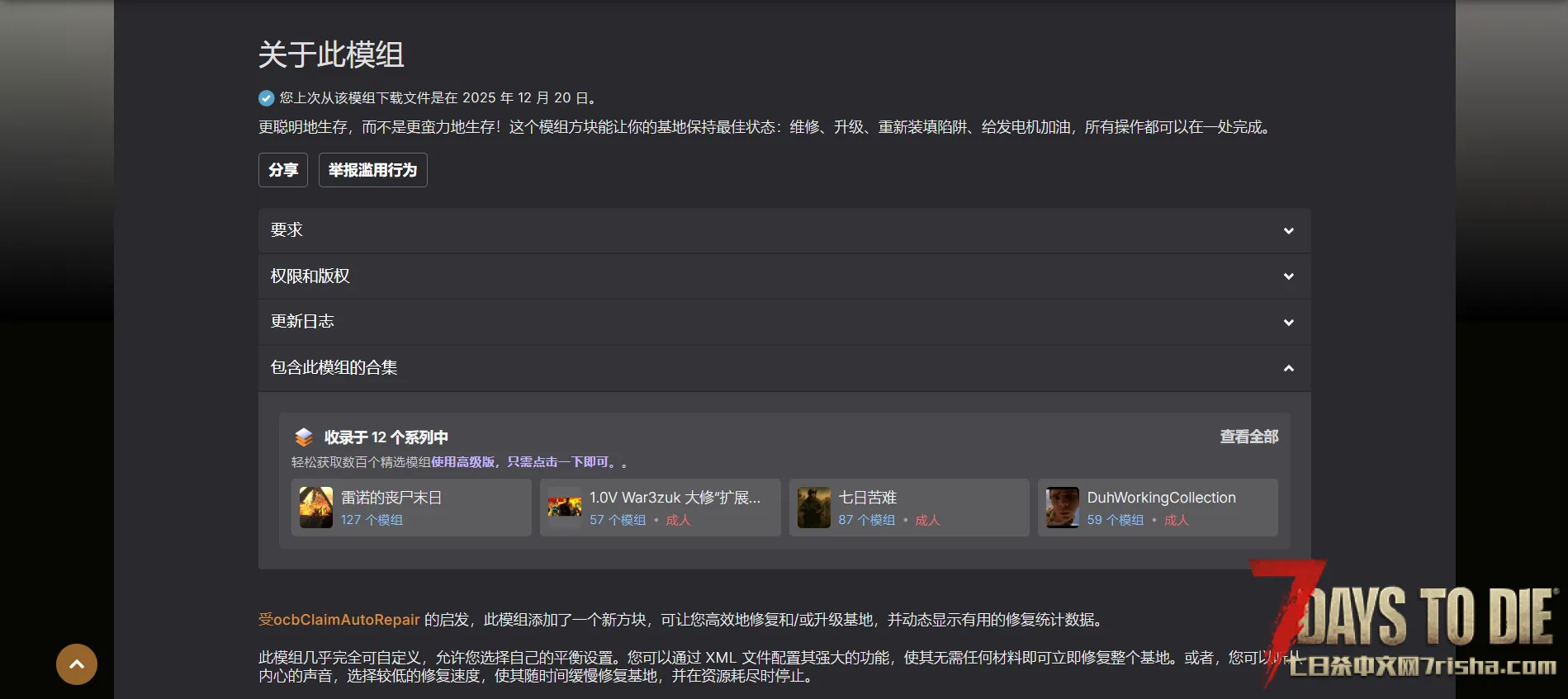Collapse the 包含此模组的合集 section chevron

click(x=1288, y=368)
